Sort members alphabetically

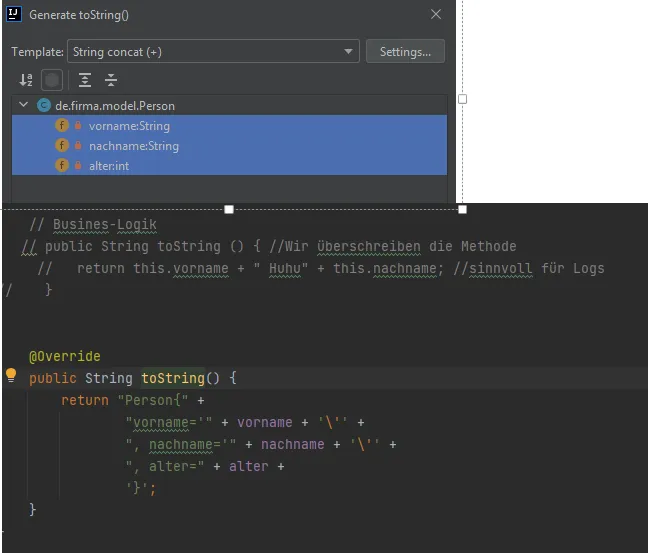(x=26, y=80)
